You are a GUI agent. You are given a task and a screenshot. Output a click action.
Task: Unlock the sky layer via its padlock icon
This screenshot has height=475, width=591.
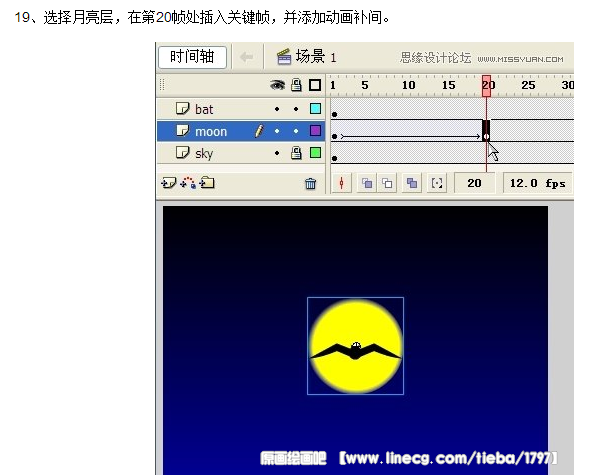click(296, 153)
